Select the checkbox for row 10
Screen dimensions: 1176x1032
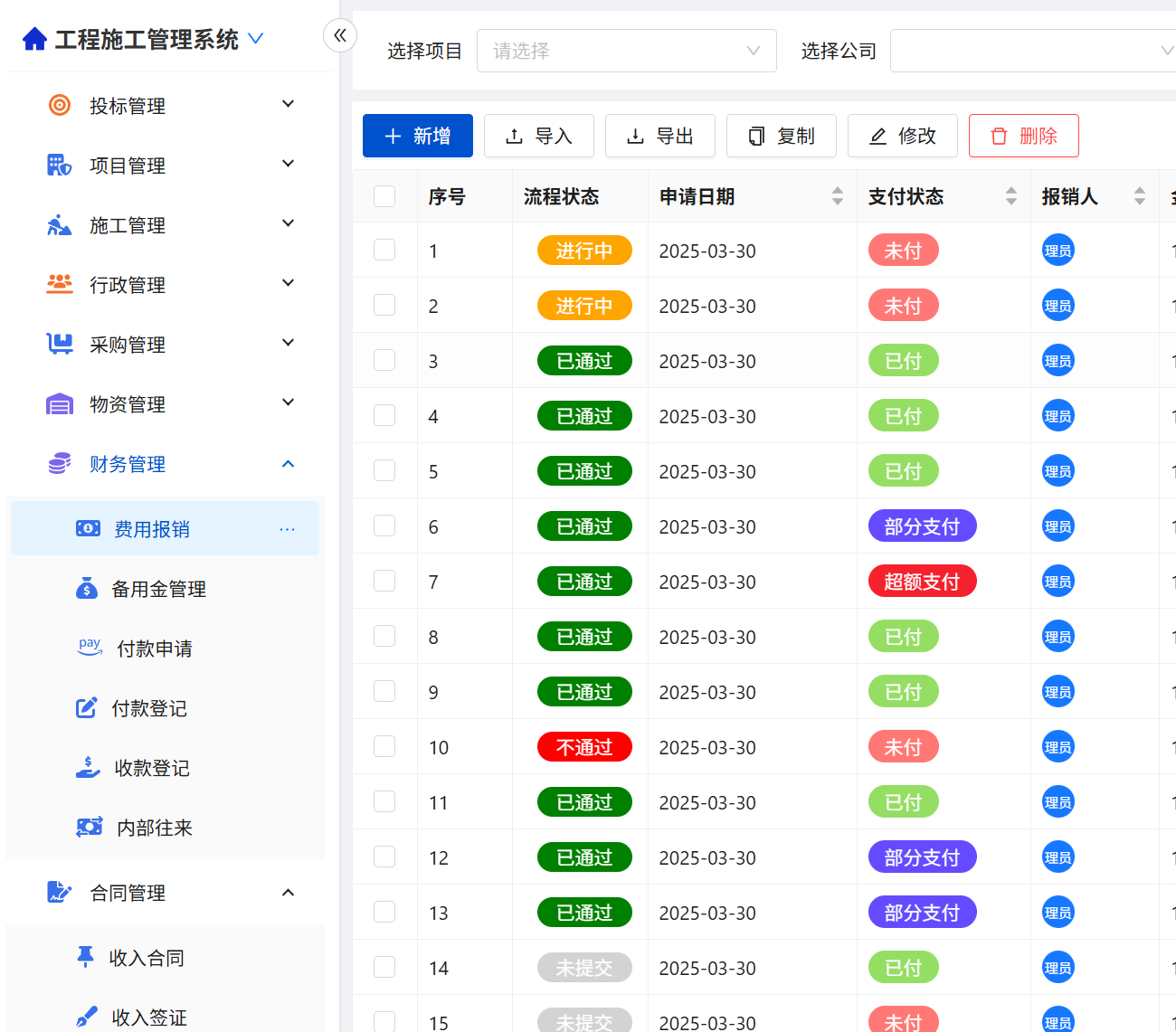pyautogui.click(x=384, y=747)
